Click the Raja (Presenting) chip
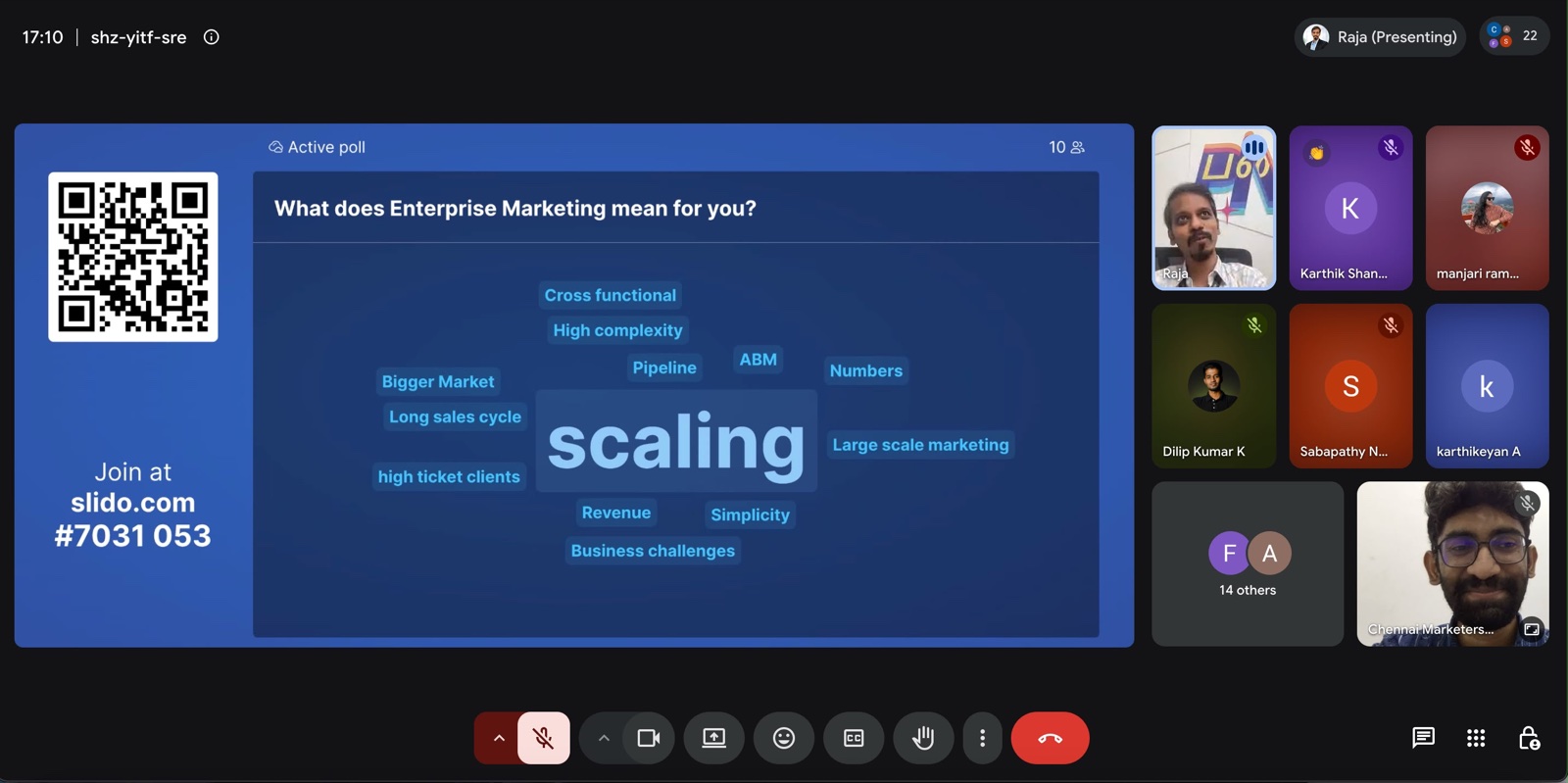Screen dimensions: 1568x783 point(1380,37)
